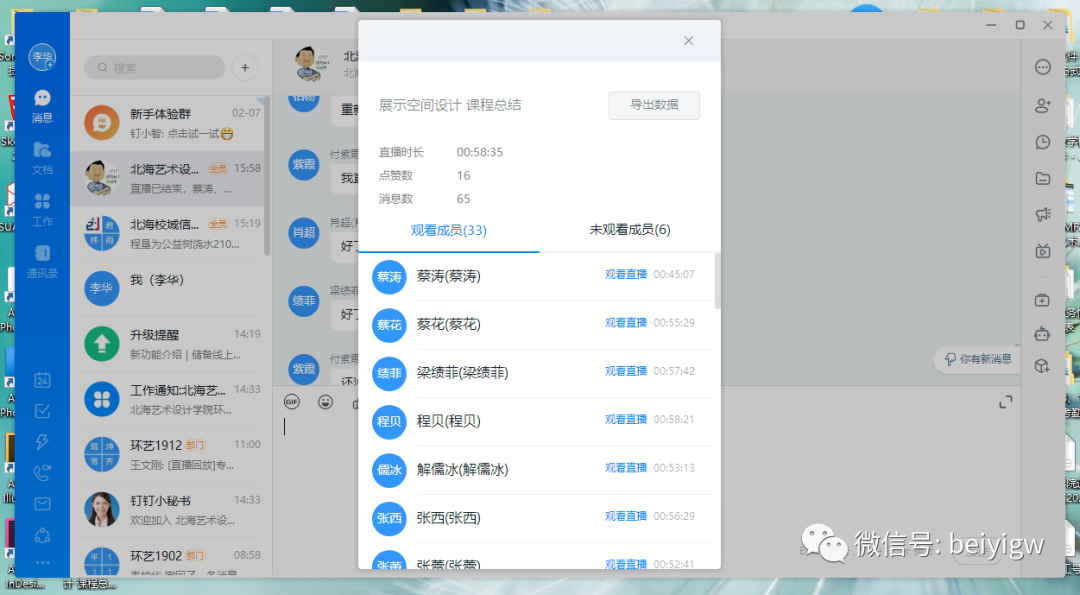Image resolution: width=1080 pixels, height=595 pixels.
Task: Click the 导出数据 export button
Action: (x=654, y=105)
